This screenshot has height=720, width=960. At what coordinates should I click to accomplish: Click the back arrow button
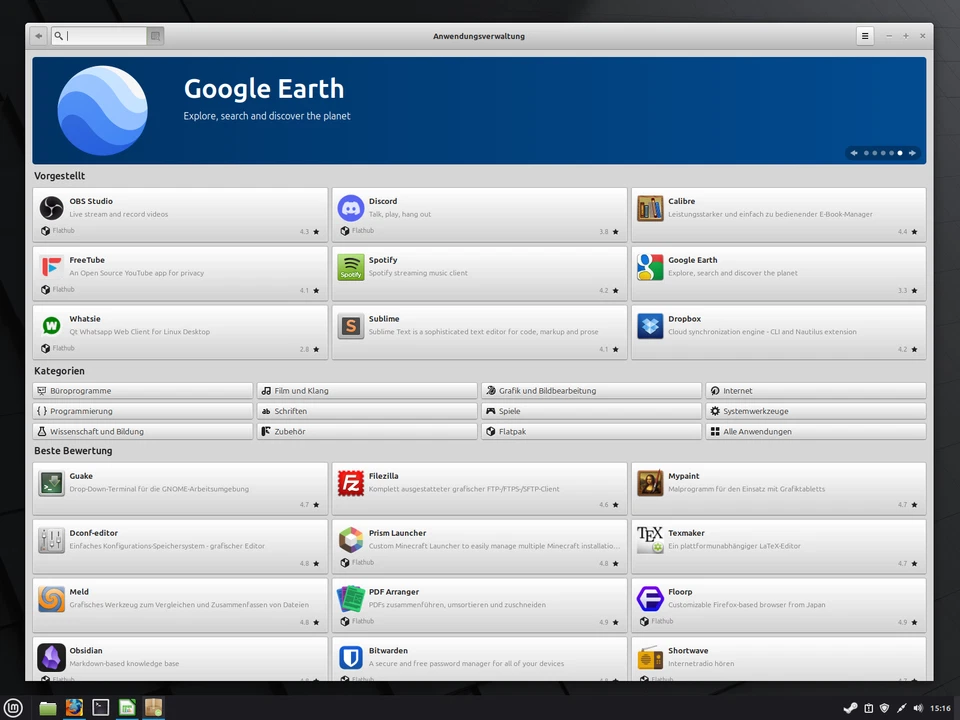[x=39, y=36]
